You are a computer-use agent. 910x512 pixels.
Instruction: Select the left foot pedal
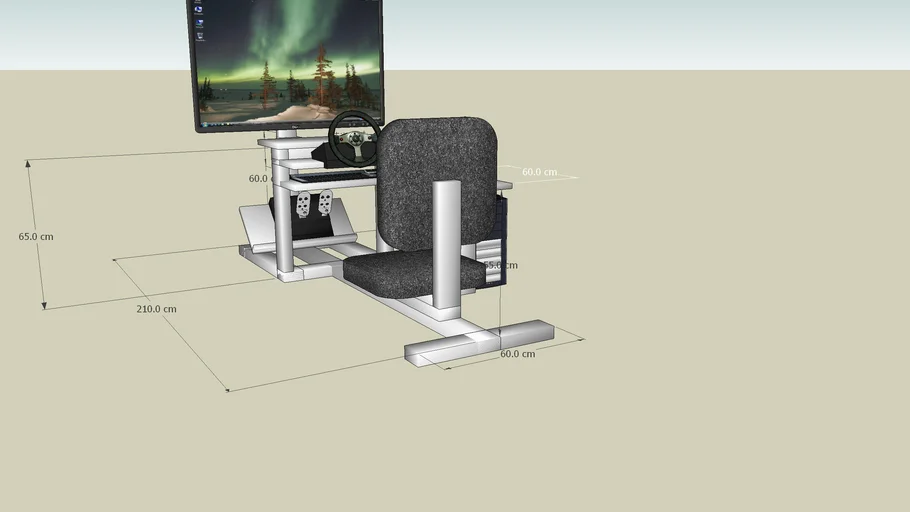(x=303, y=204)
